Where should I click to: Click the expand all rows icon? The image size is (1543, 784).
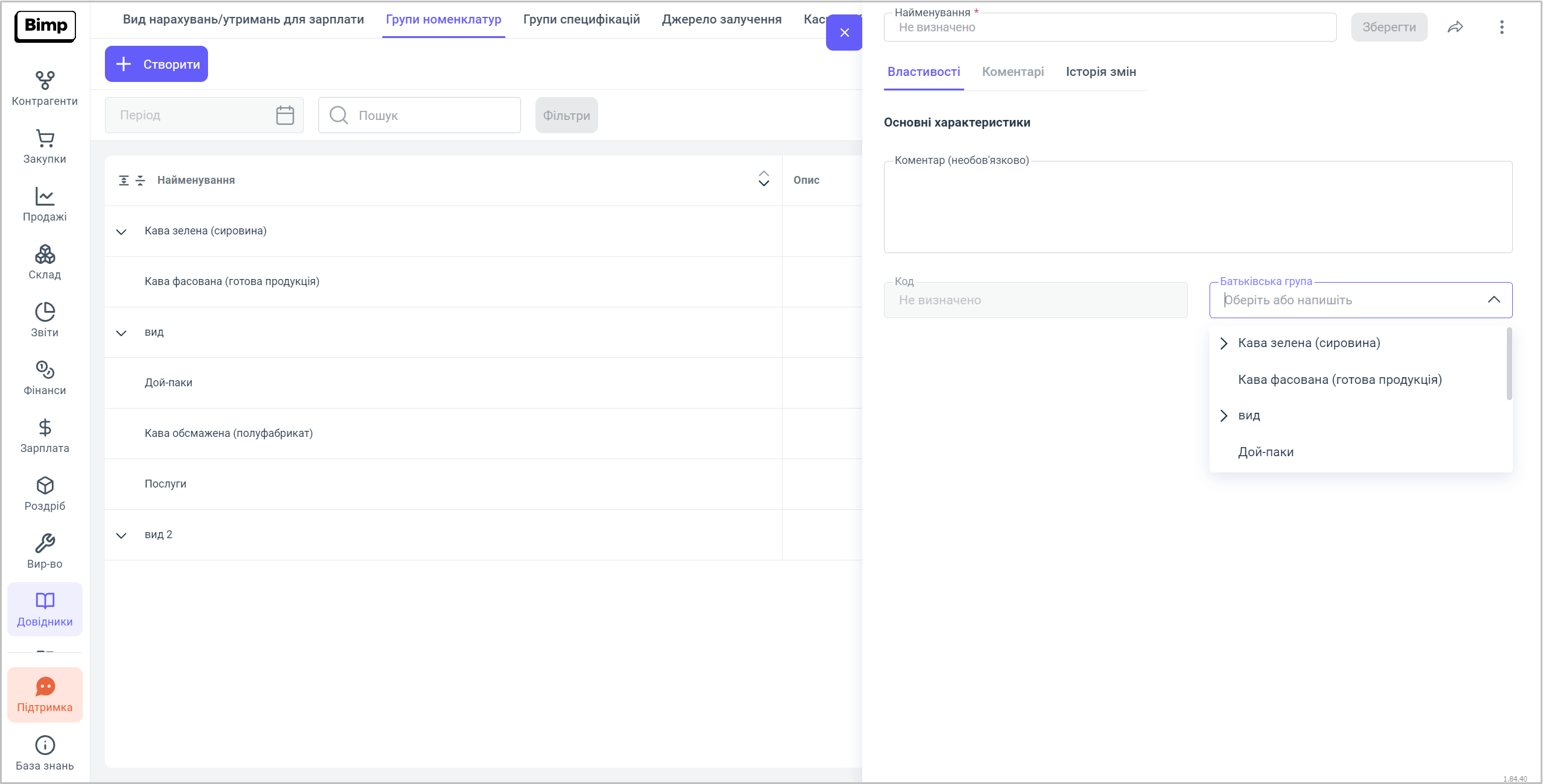124,180
